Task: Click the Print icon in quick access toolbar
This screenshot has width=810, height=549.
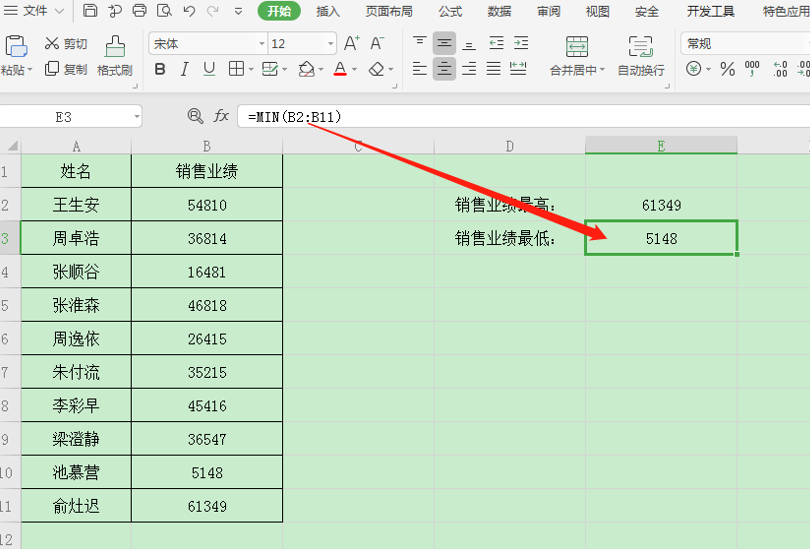Action: [139, 10]
